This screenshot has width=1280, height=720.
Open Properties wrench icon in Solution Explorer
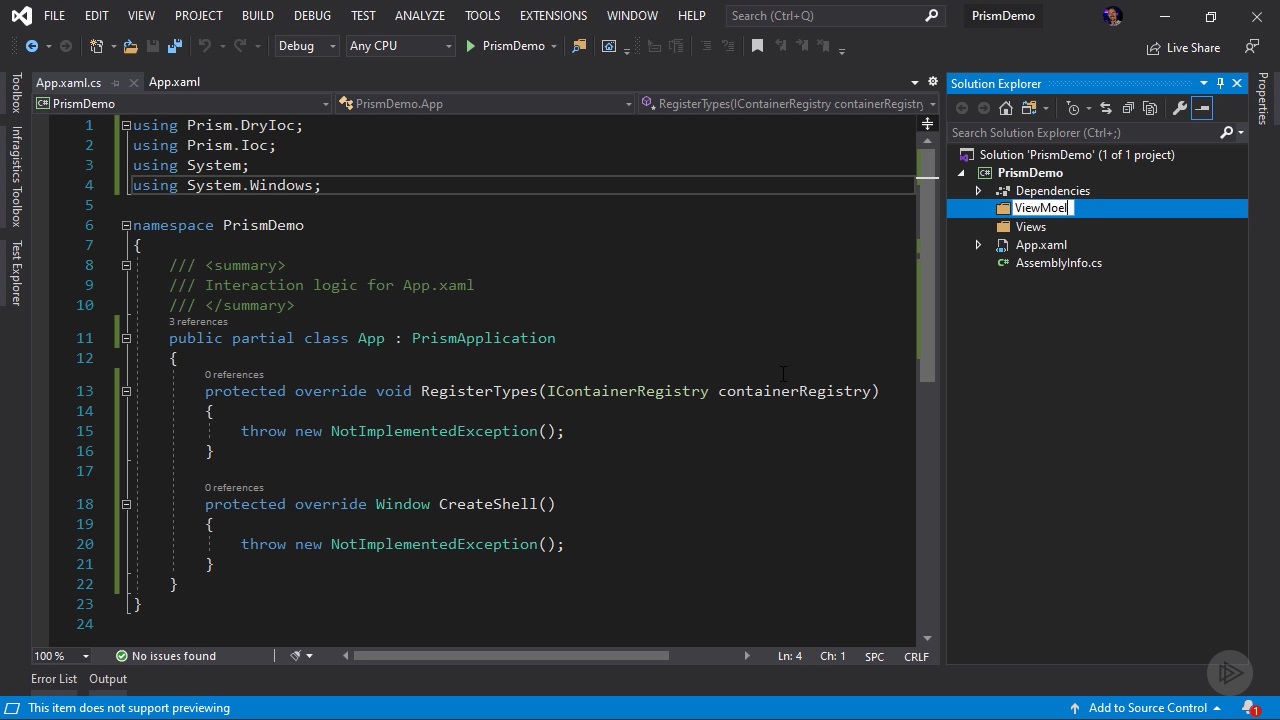(1180, 108)
